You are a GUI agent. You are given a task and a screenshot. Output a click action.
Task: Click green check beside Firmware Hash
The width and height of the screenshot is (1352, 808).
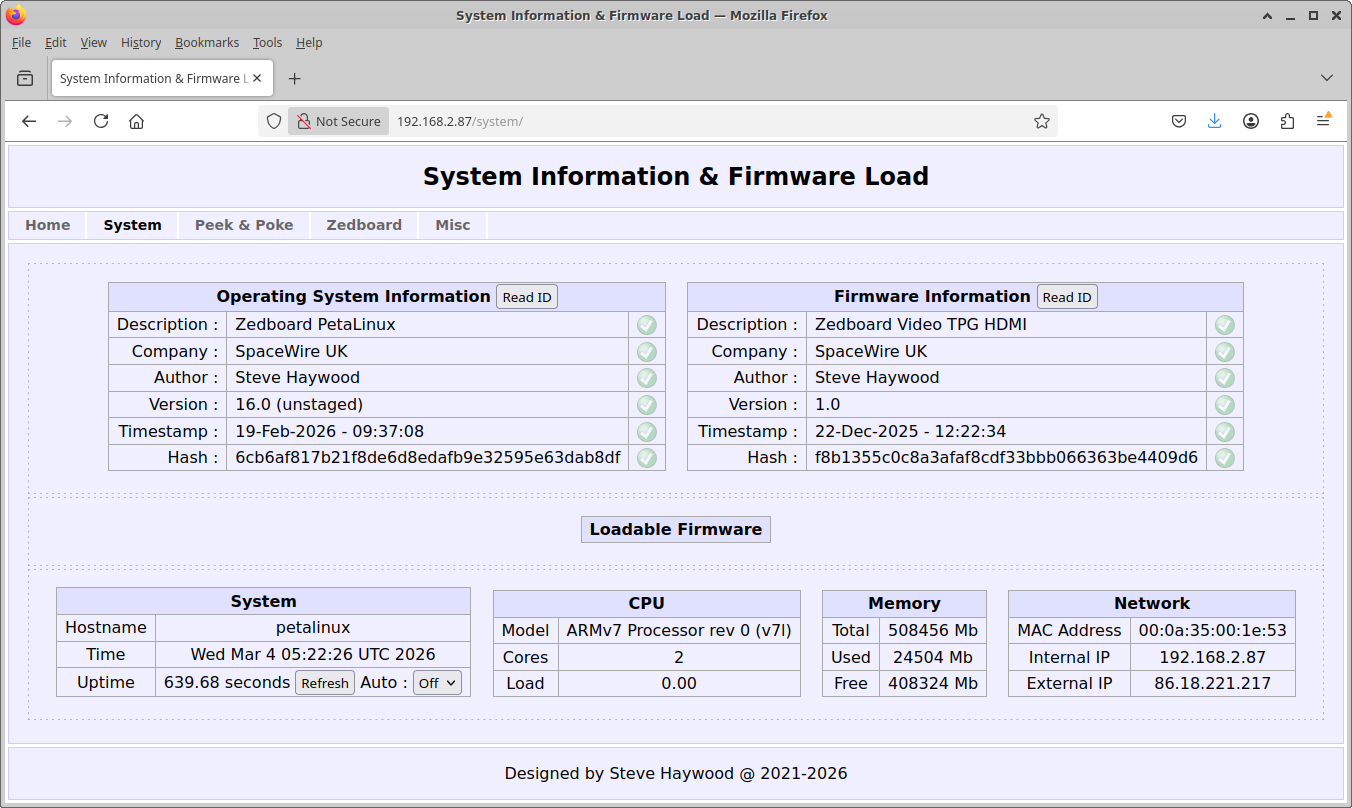[x=1224, y=458]
